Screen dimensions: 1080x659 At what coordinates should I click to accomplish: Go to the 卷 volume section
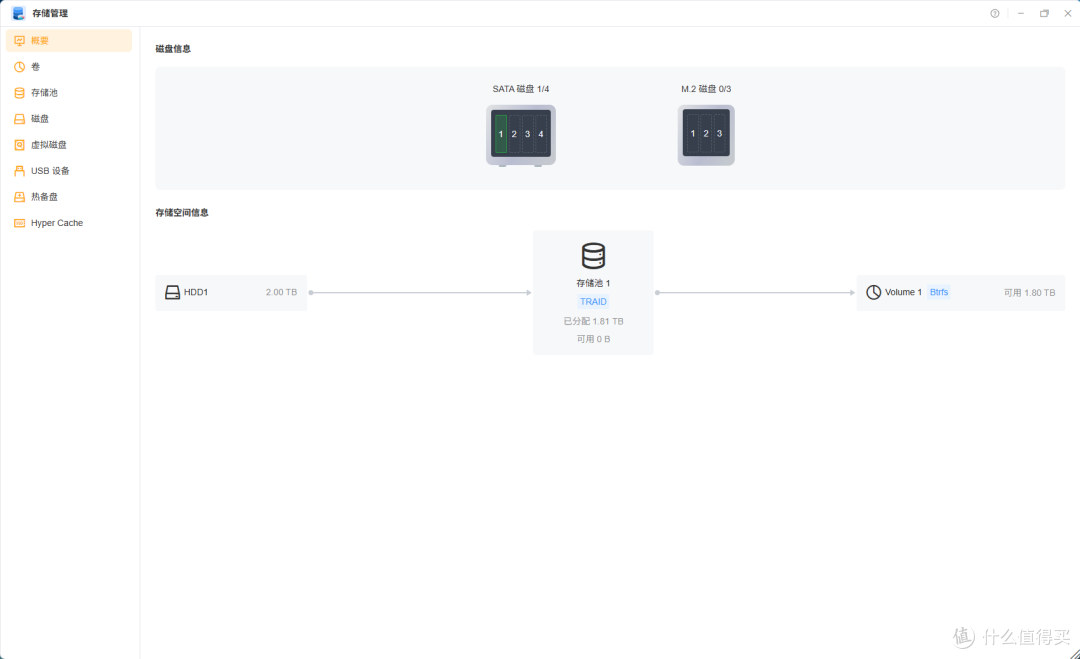[x=69, y=67]
